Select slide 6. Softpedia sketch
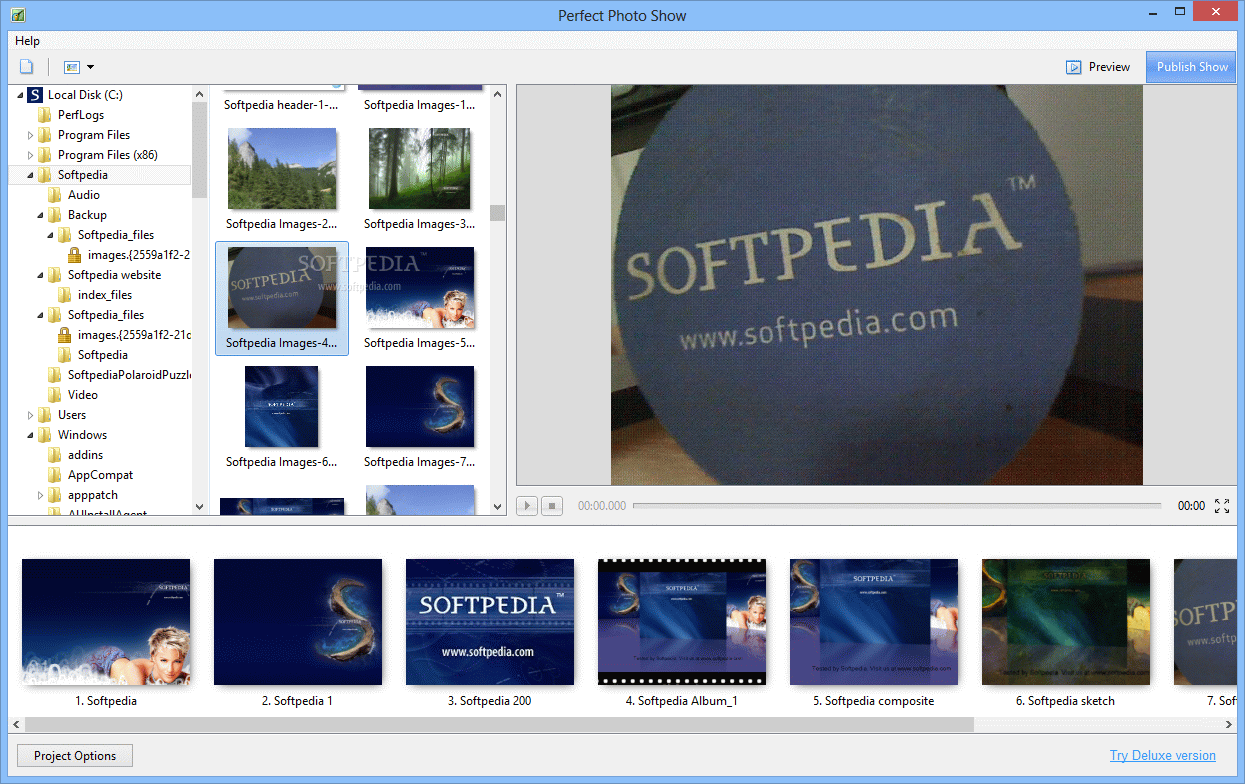The width and height of the screenshot is (1245, 784). pyautogui.click(x=1066, y=622)
